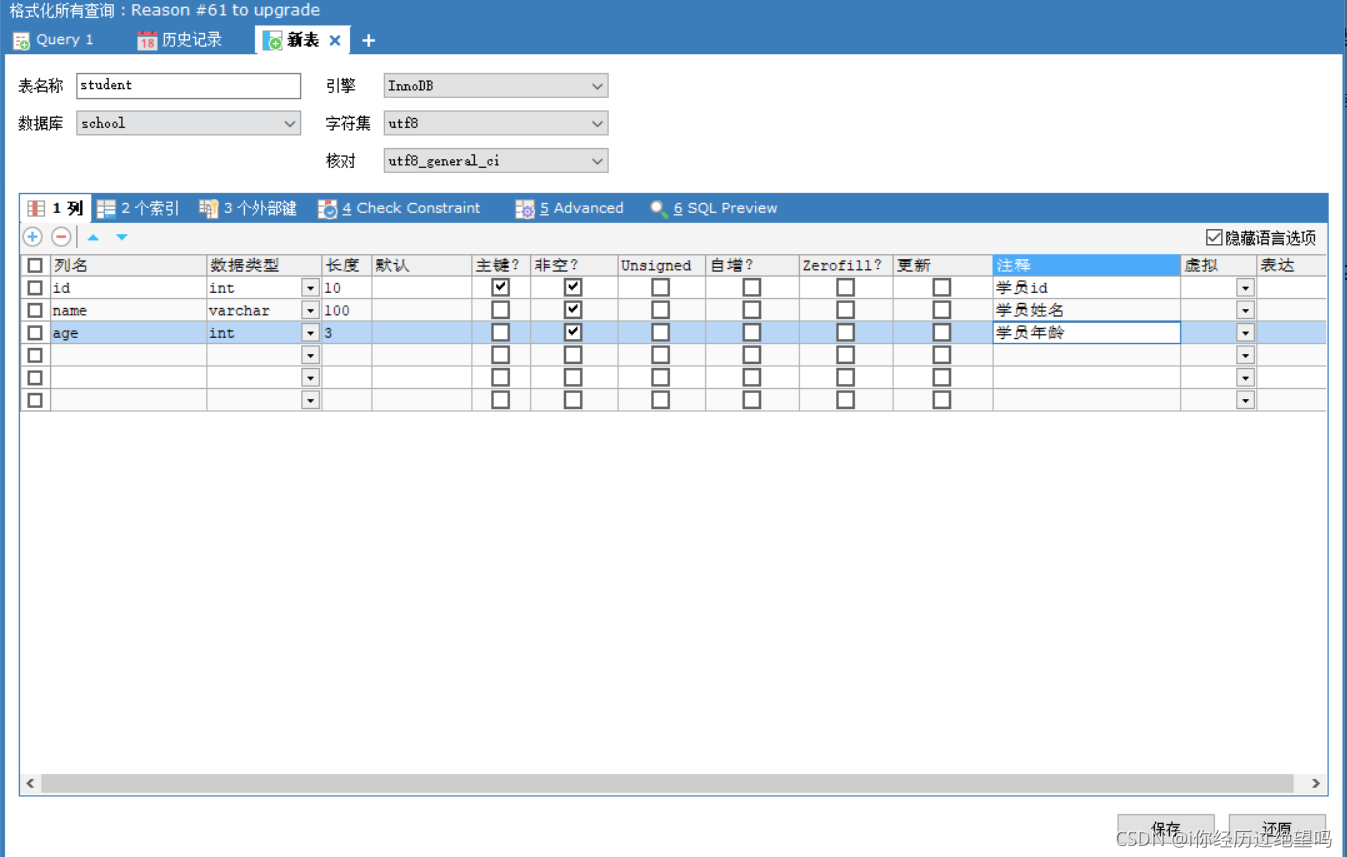Click the 表名称 input field containing student
Screen dimensions: 1347x857
coord(189,86)
